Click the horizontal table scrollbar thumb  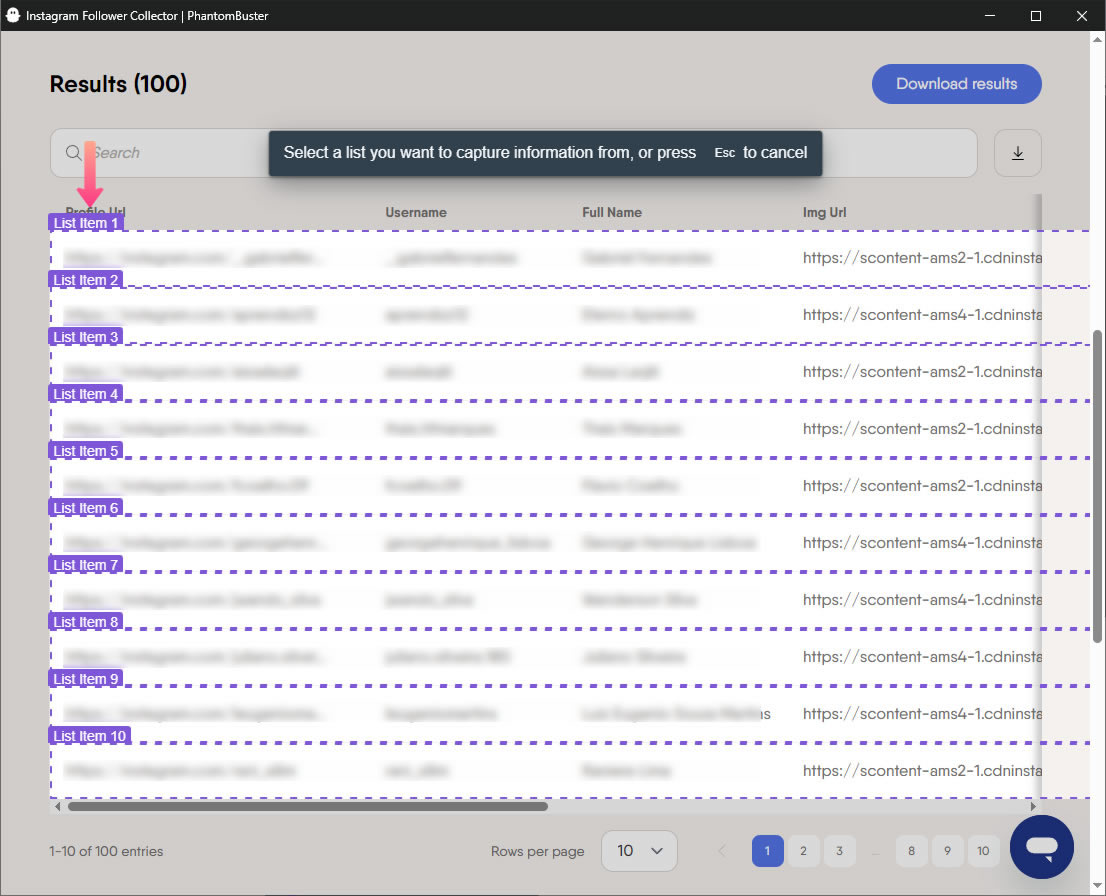tap(308, 806)
